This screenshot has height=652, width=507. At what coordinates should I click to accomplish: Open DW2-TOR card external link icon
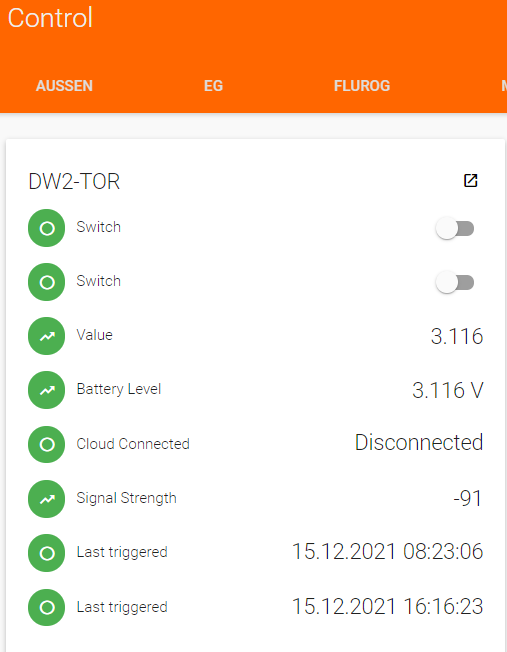pos(470,180)
